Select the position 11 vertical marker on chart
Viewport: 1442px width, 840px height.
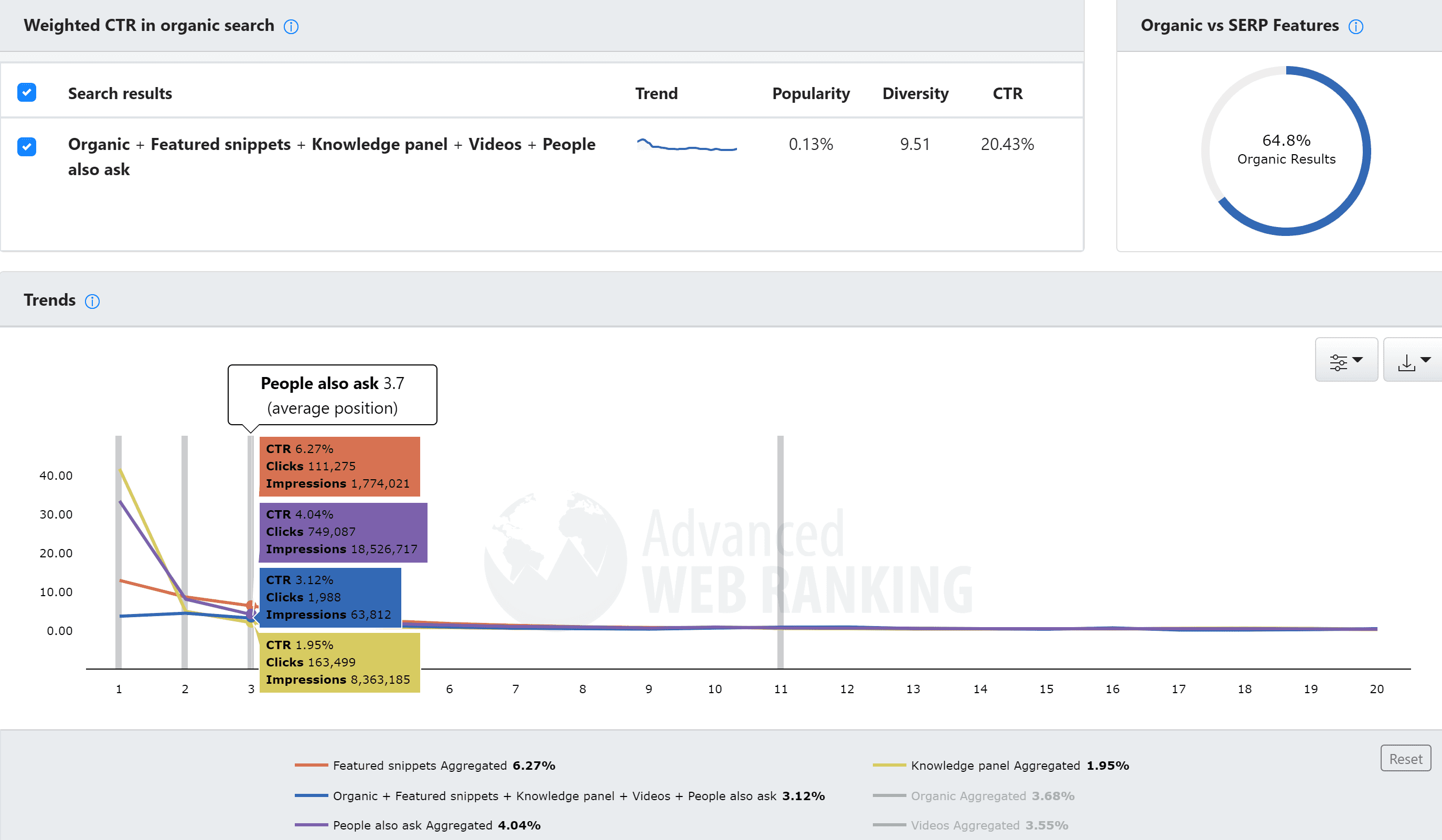tap(780, 552)
